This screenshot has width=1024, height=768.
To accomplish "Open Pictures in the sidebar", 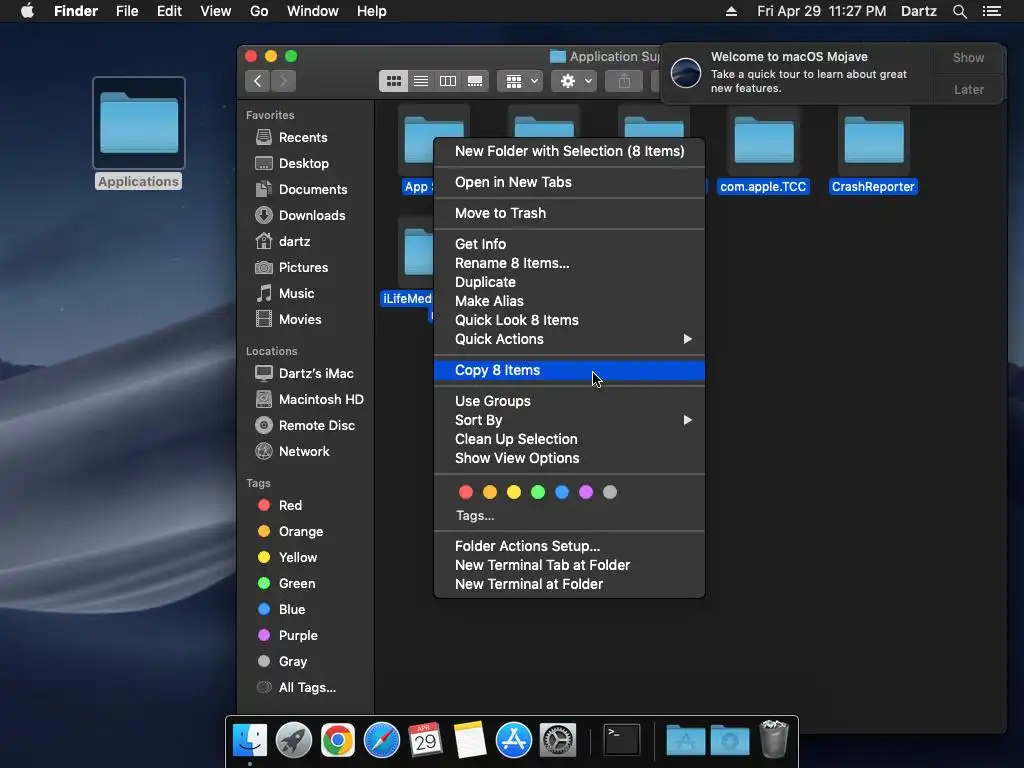I will click(305, 268).
